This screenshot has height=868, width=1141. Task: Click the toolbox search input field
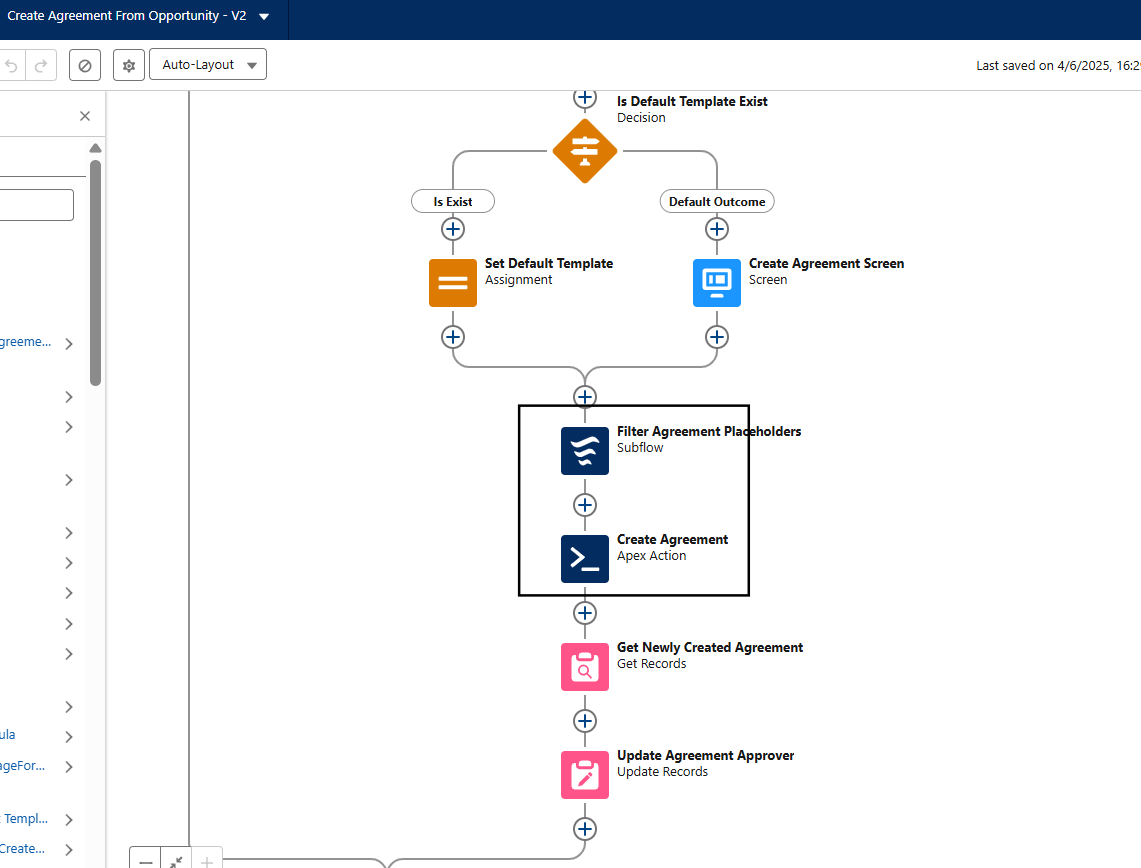point(36,204)
